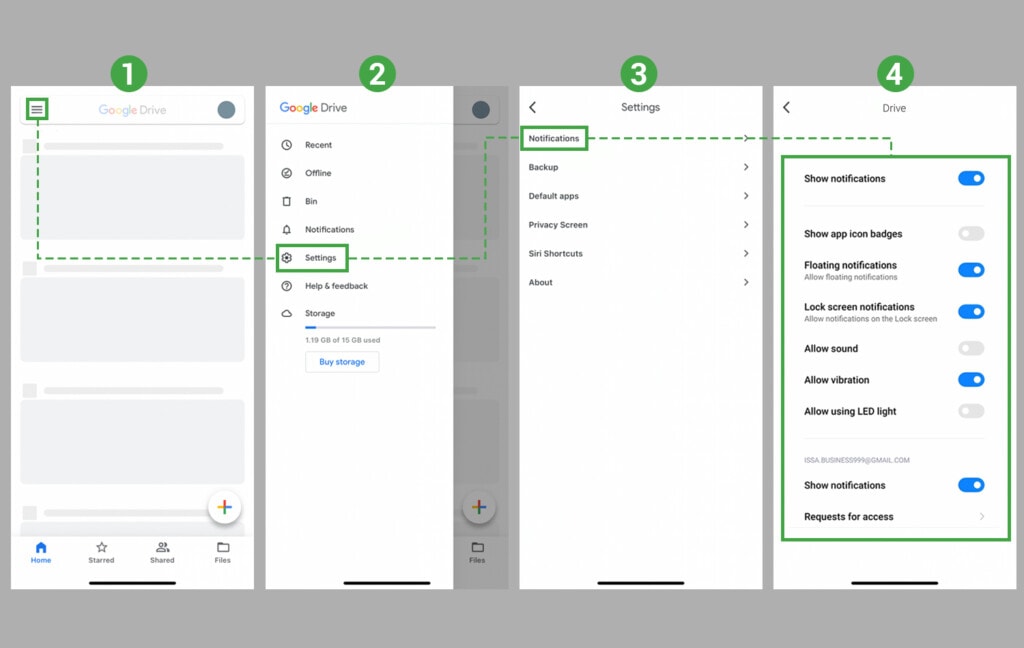Toggle Show notifications under the Gmail account

(971, 485)
